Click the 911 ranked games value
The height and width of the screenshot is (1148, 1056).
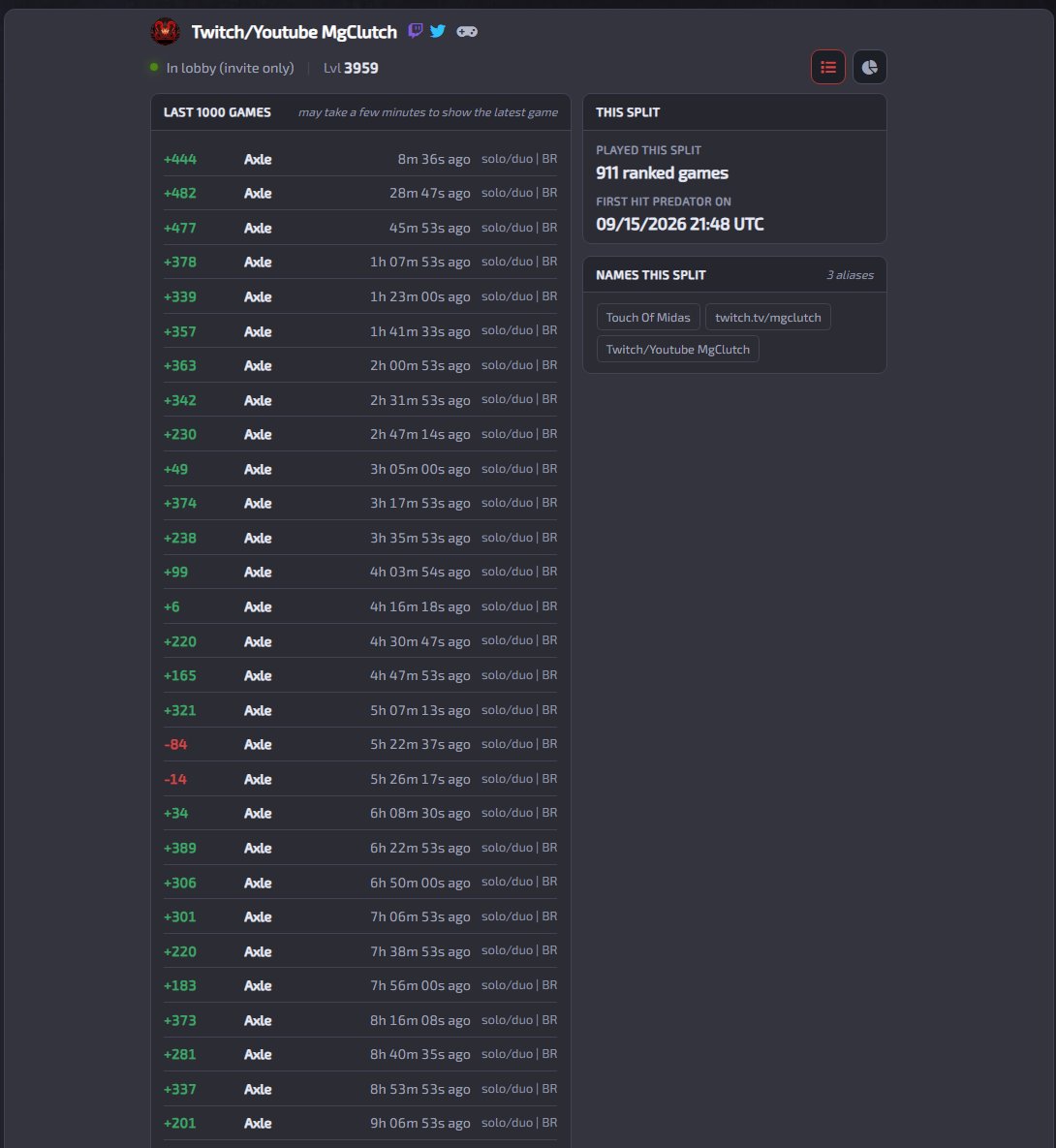pyautogui.click(x=662, y=172)
